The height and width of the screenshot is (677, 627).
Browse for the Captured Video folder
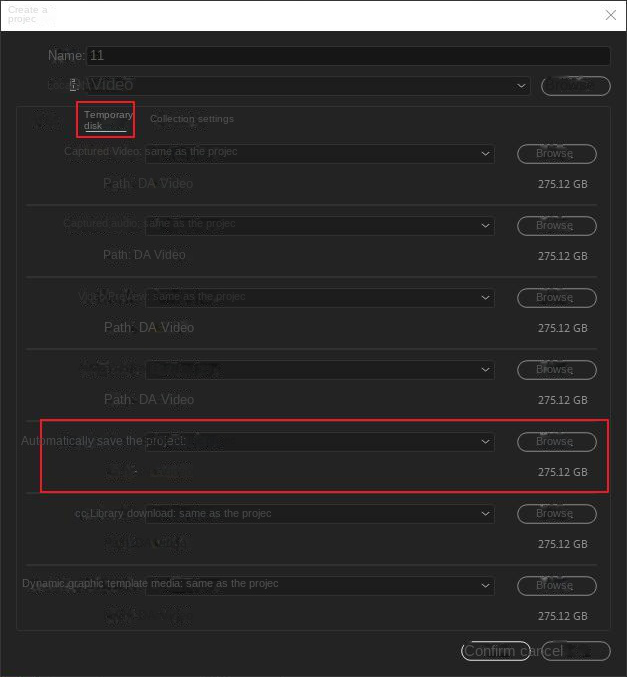tap(556, 154)
